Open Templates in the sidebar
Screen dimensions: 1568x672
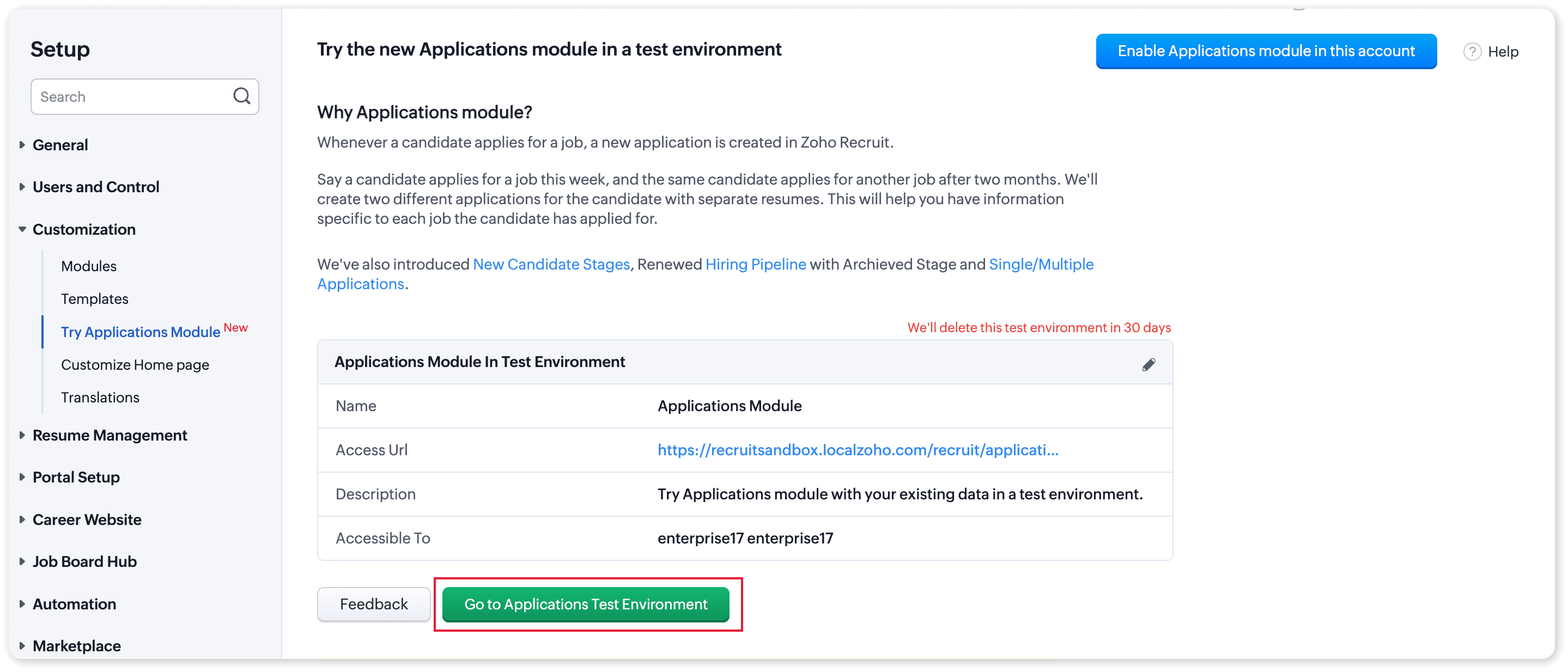click(95, 299)
